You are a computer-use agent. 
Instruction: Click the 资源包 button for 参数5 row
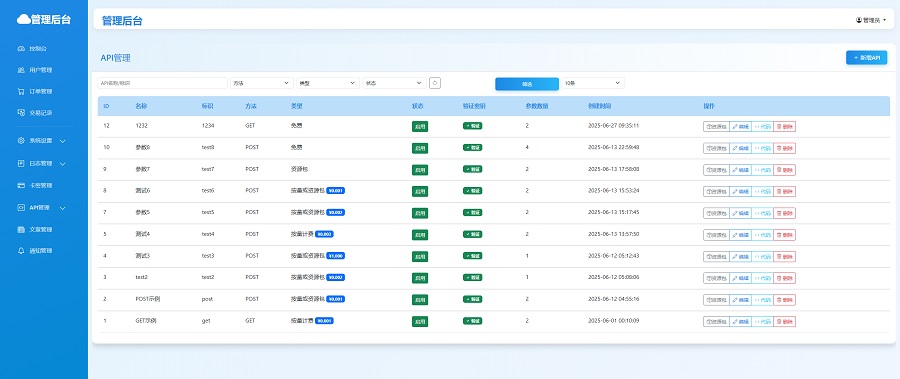[x=716, y=213]
